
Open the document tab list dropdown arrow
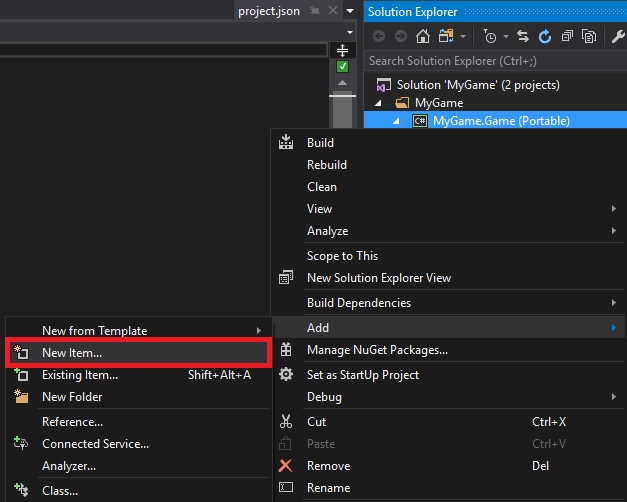pyautogui.click(x=350, y=11)
